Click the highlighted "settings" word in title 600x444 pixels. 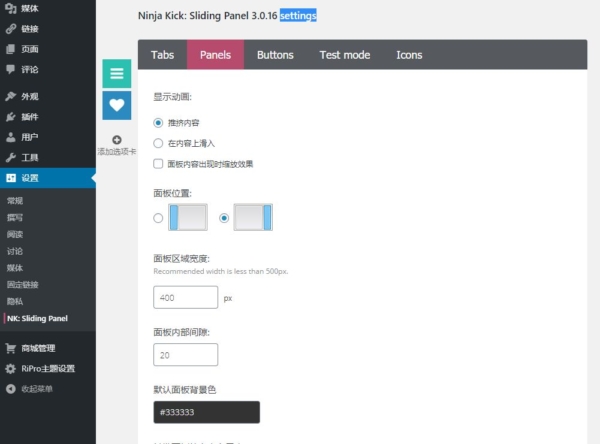pos(298,15)
